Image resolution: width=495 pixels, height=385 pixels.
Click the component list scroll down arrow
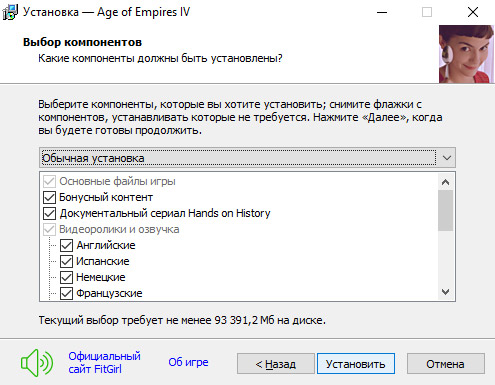click(x=445, y=292)
